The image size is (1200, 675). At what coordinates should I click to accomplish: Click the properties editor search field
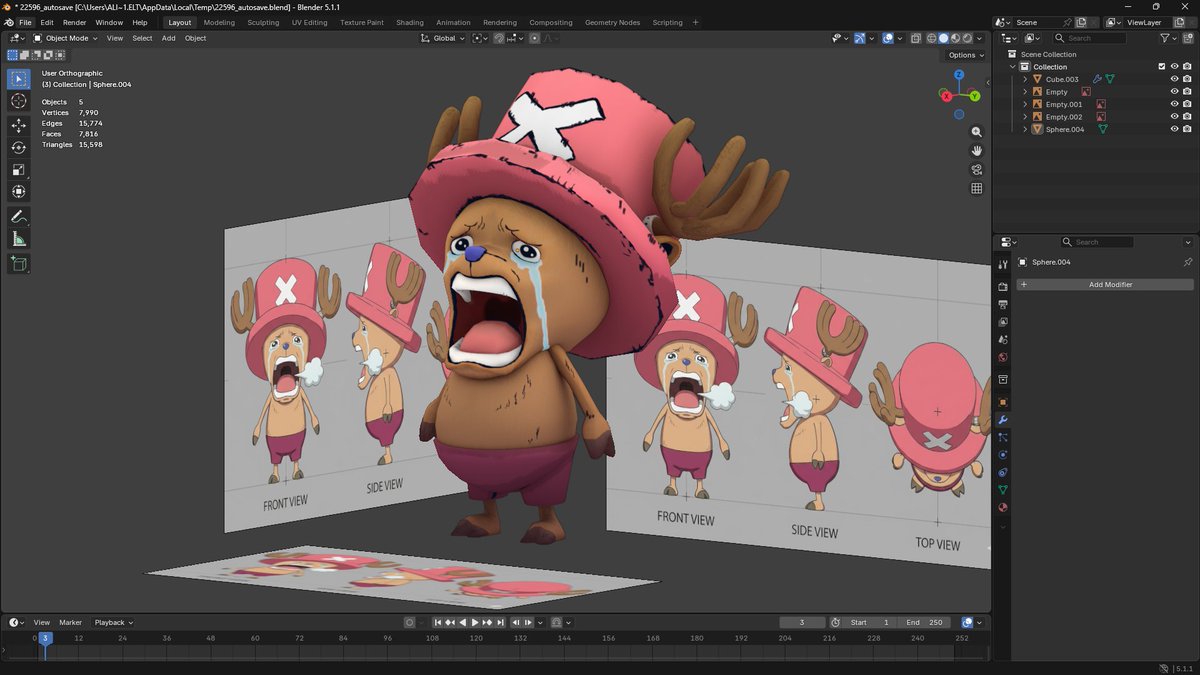pyautogui.click(x=1097, y=242)
